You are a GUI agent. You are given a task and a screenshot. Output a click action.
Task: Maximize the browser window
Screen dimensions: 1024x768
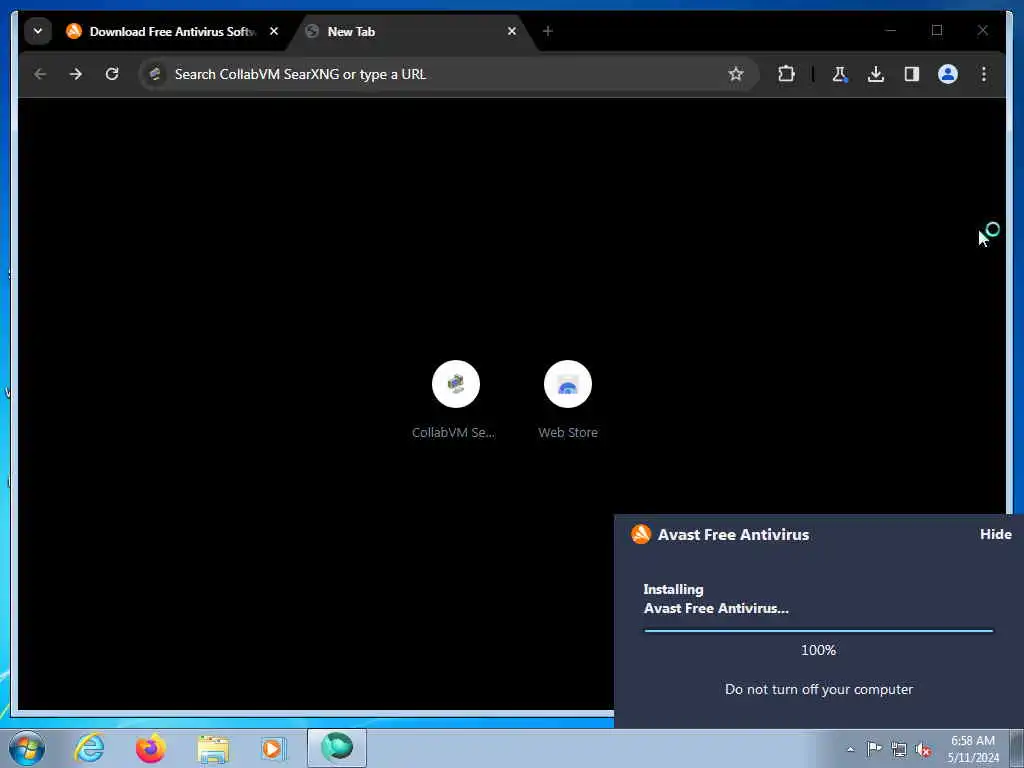point(936,30)
